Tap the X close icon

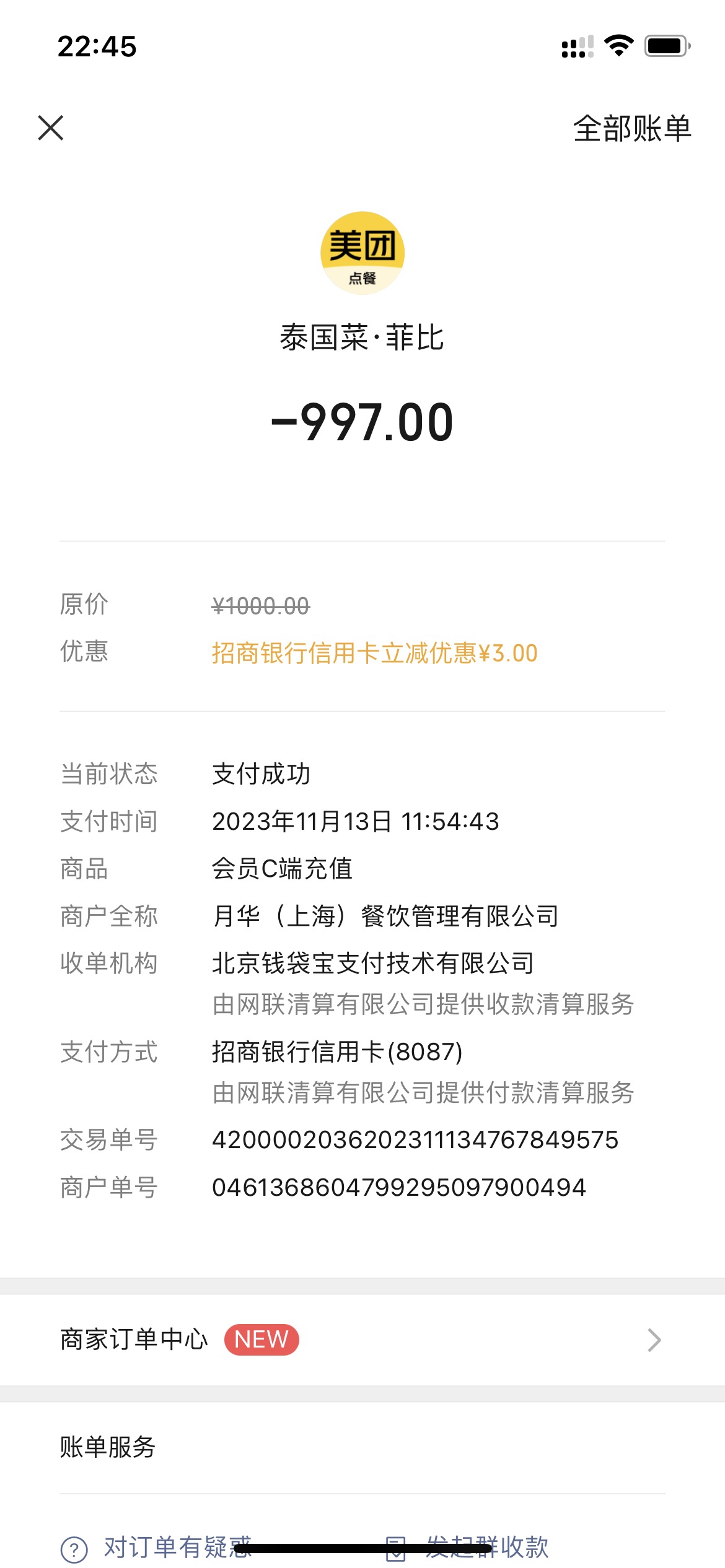click(51, 128)
